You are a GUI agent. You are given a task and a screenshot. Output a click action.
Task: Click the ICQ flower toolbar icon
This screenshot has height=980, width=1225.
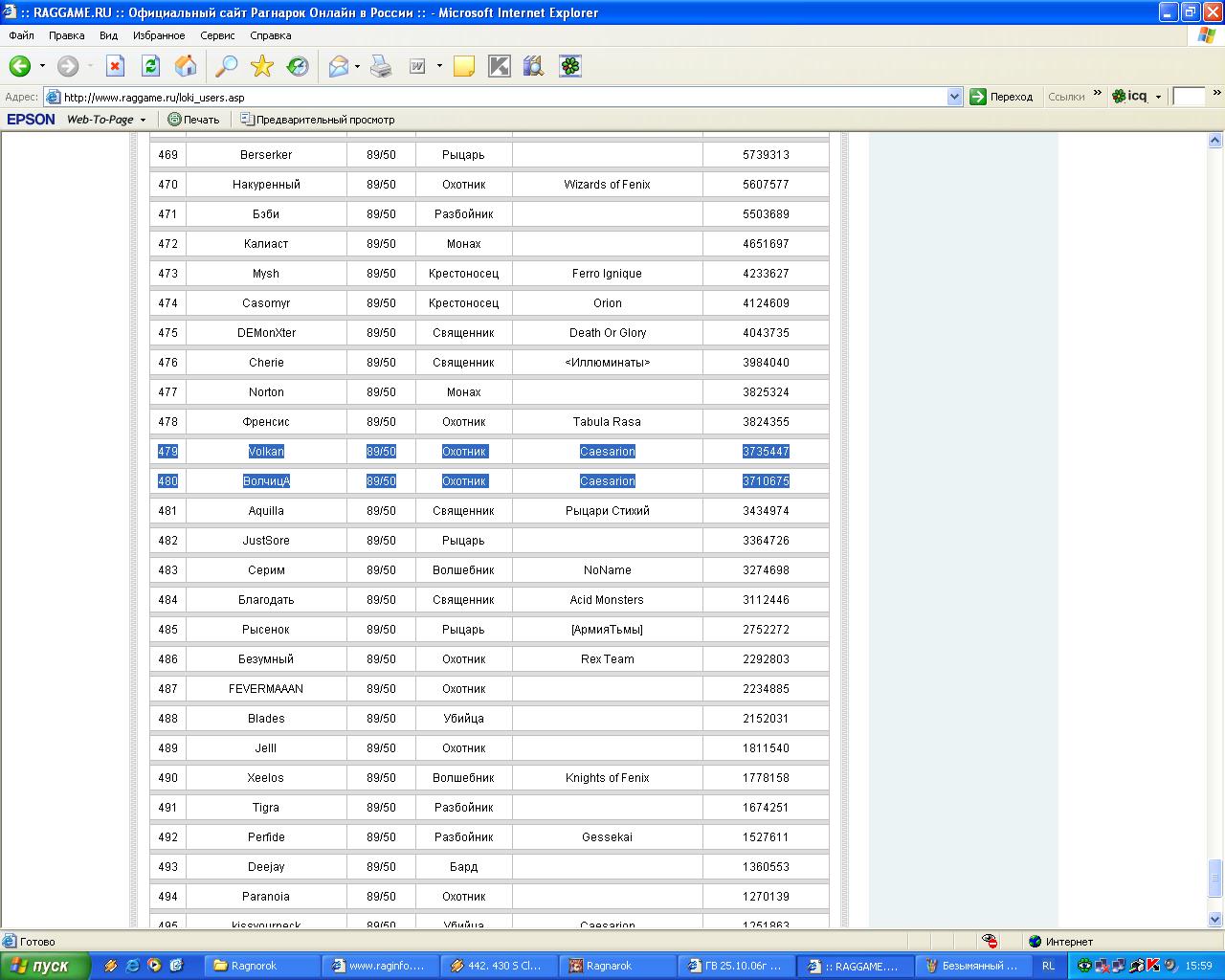[570, 66]
